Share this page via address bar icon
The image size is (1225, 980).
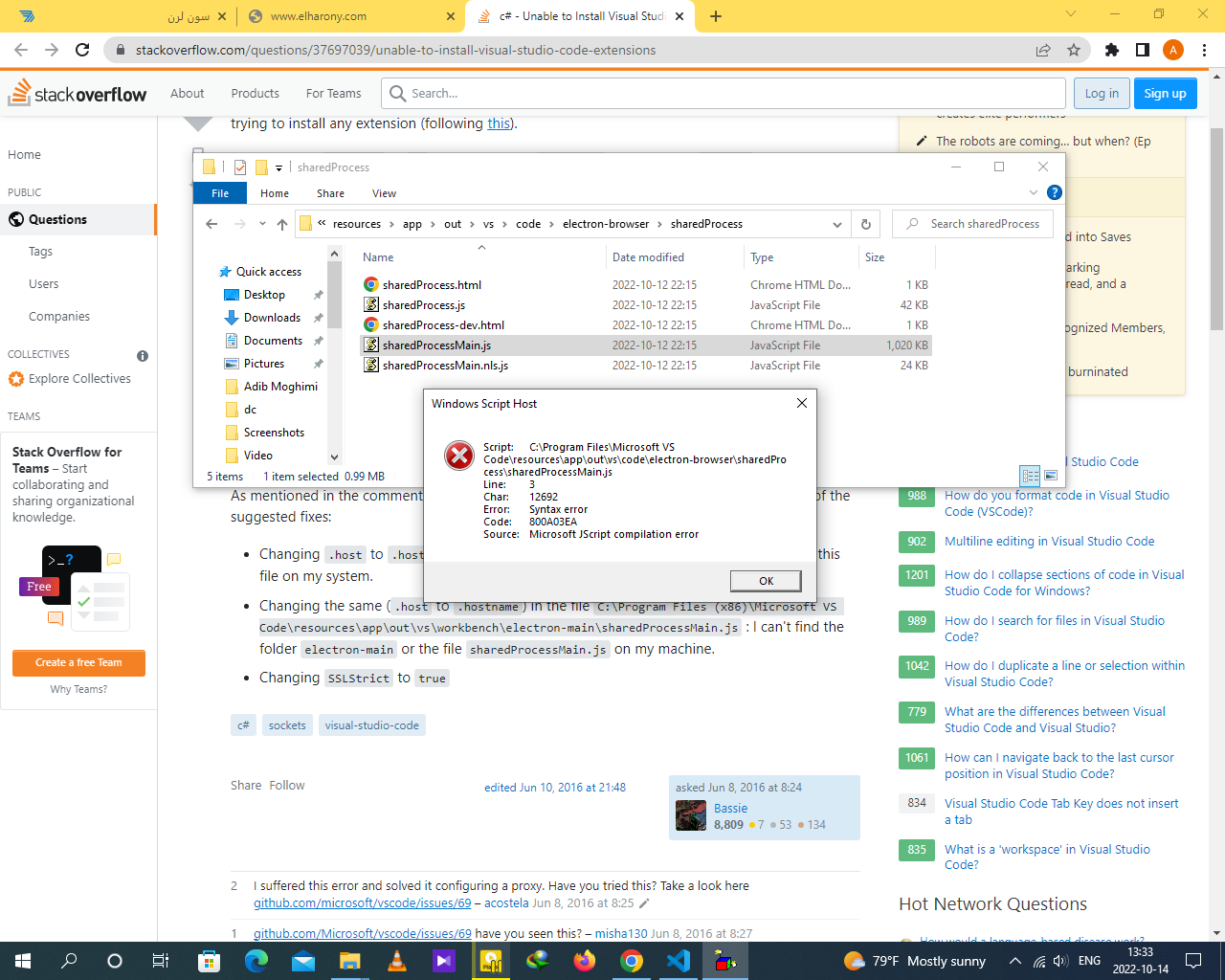1043,50
